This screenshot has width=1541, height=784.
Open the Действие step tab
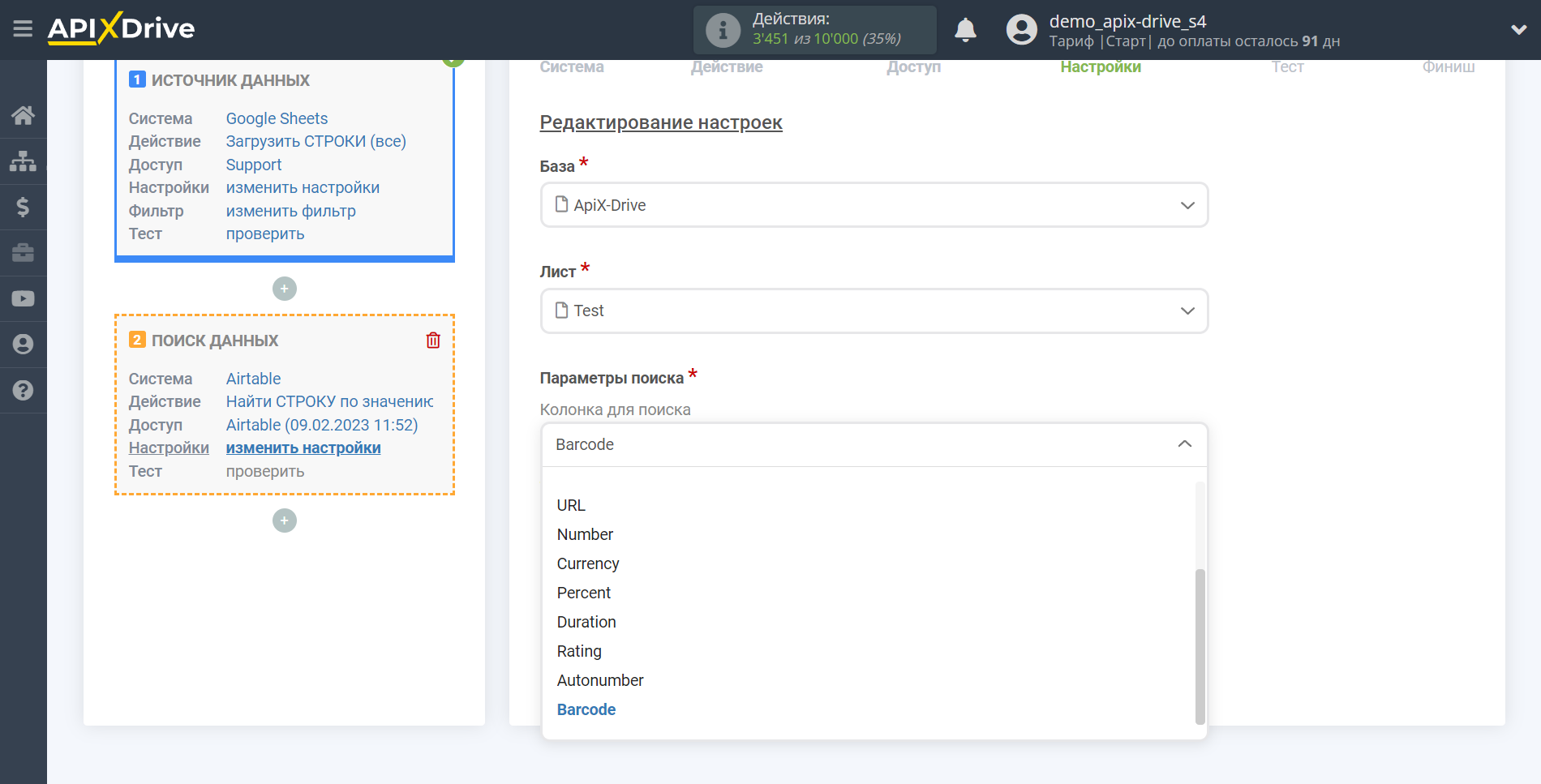tap(727, 67)
